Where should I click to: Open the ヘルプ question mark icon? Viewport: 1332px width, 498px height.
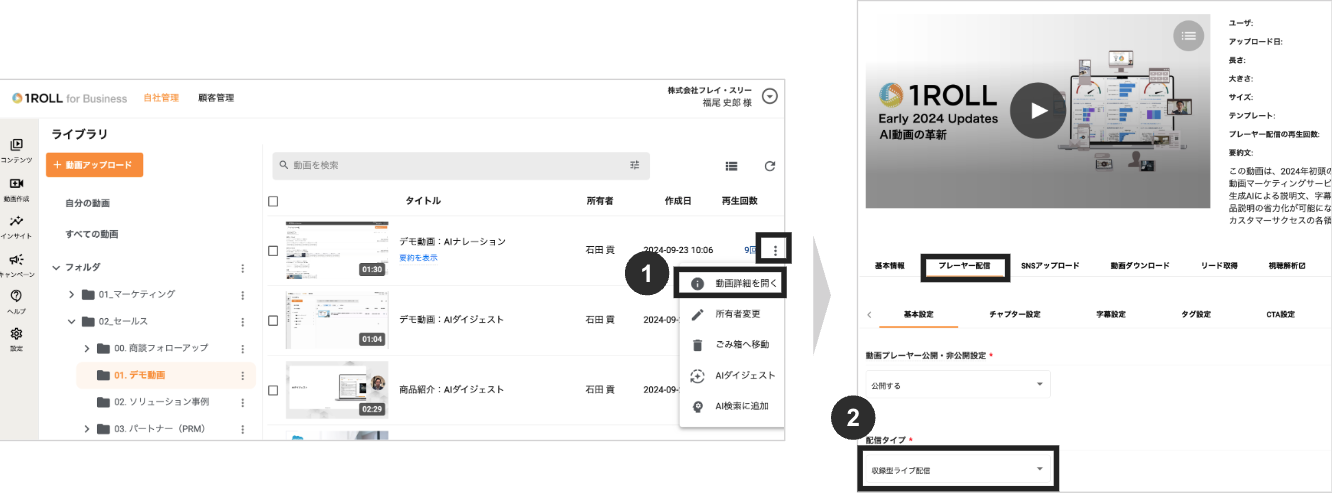(x=16, y=296)
